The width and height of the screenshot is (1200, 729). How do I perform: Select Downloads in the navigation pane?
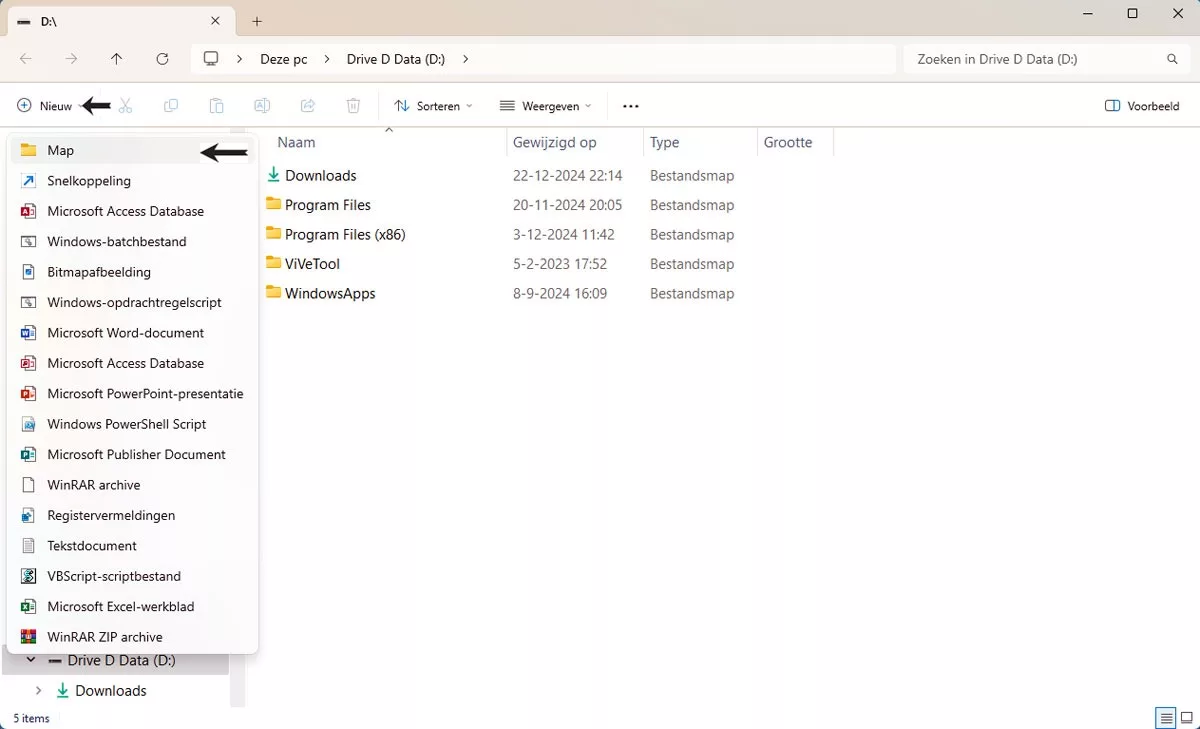pyautogui.click(x=111, y=691)
